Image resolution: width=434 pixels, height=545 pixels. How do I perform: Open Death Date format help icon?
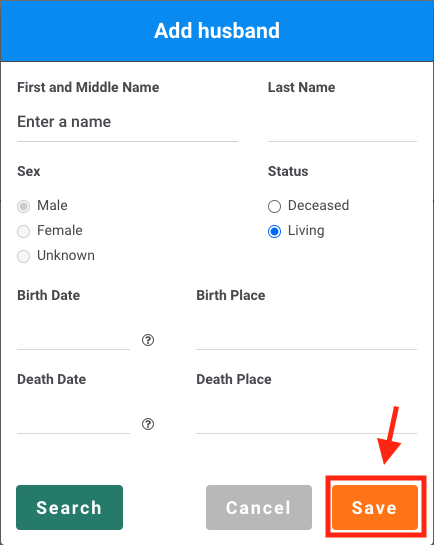148,424
